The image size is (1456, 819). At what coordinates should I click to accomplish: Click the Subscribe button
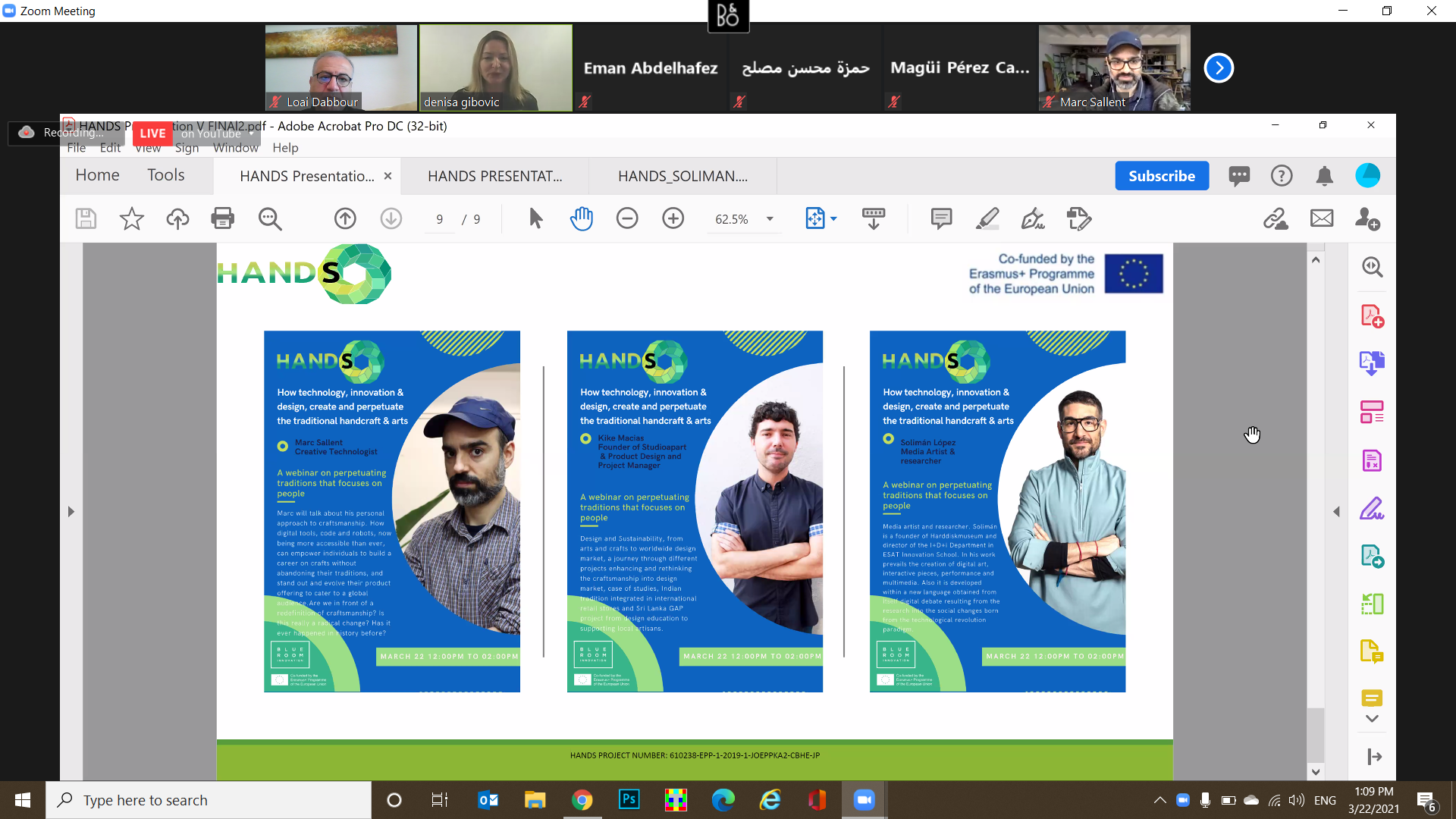point(1161,176)
